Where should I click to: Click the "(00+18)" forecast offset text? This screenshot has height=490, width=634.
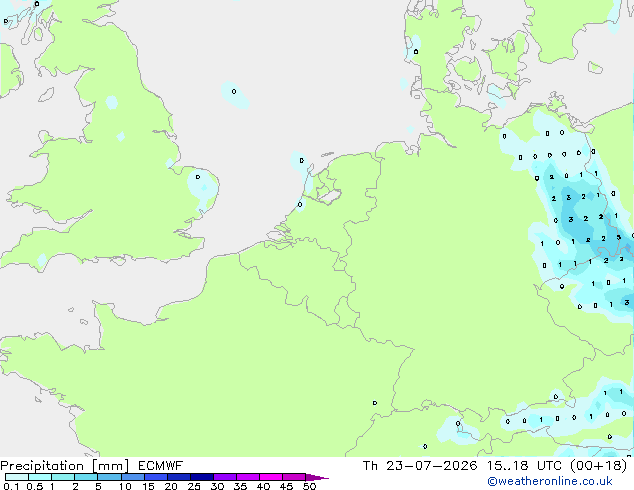pyautogui.click(x=598, y=465)
